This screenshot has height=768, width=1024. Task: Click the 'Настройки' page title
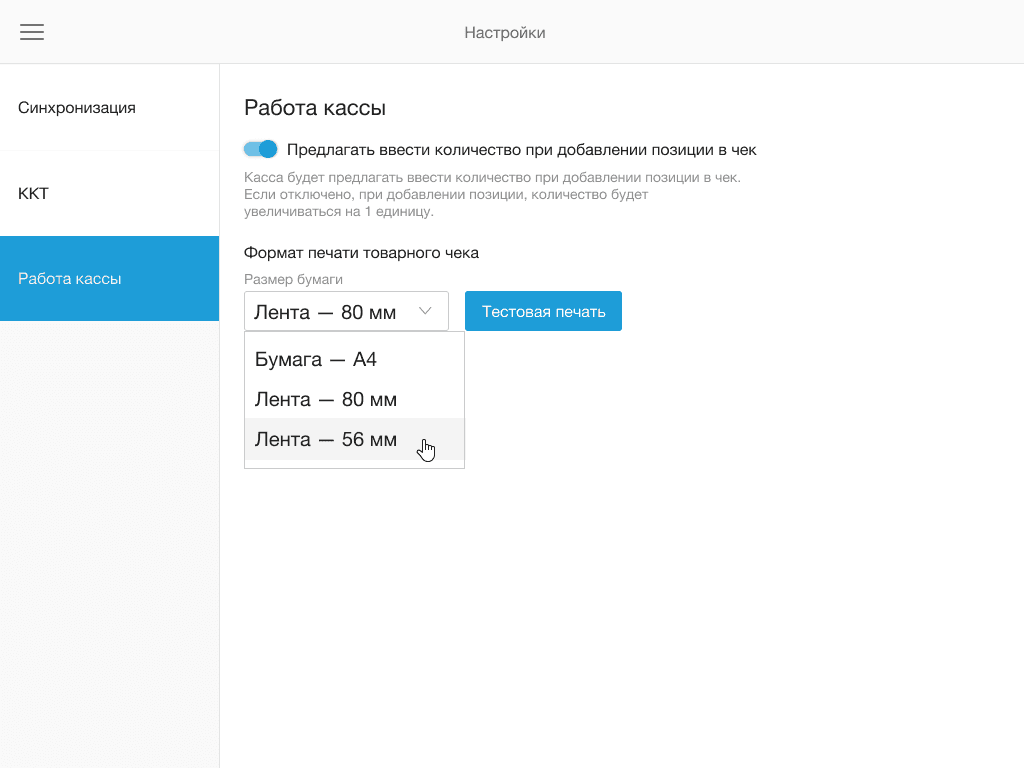(x=505, y=33)
